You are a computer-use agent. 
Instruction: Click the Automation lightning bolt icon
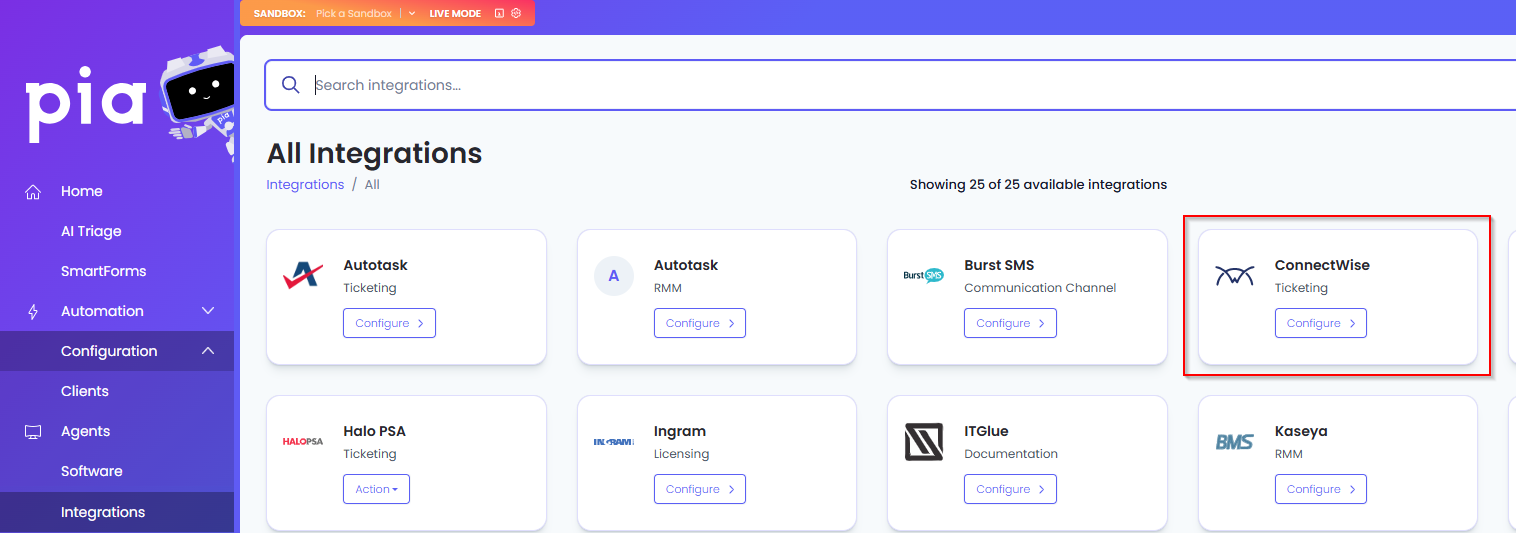pos(33,311)
